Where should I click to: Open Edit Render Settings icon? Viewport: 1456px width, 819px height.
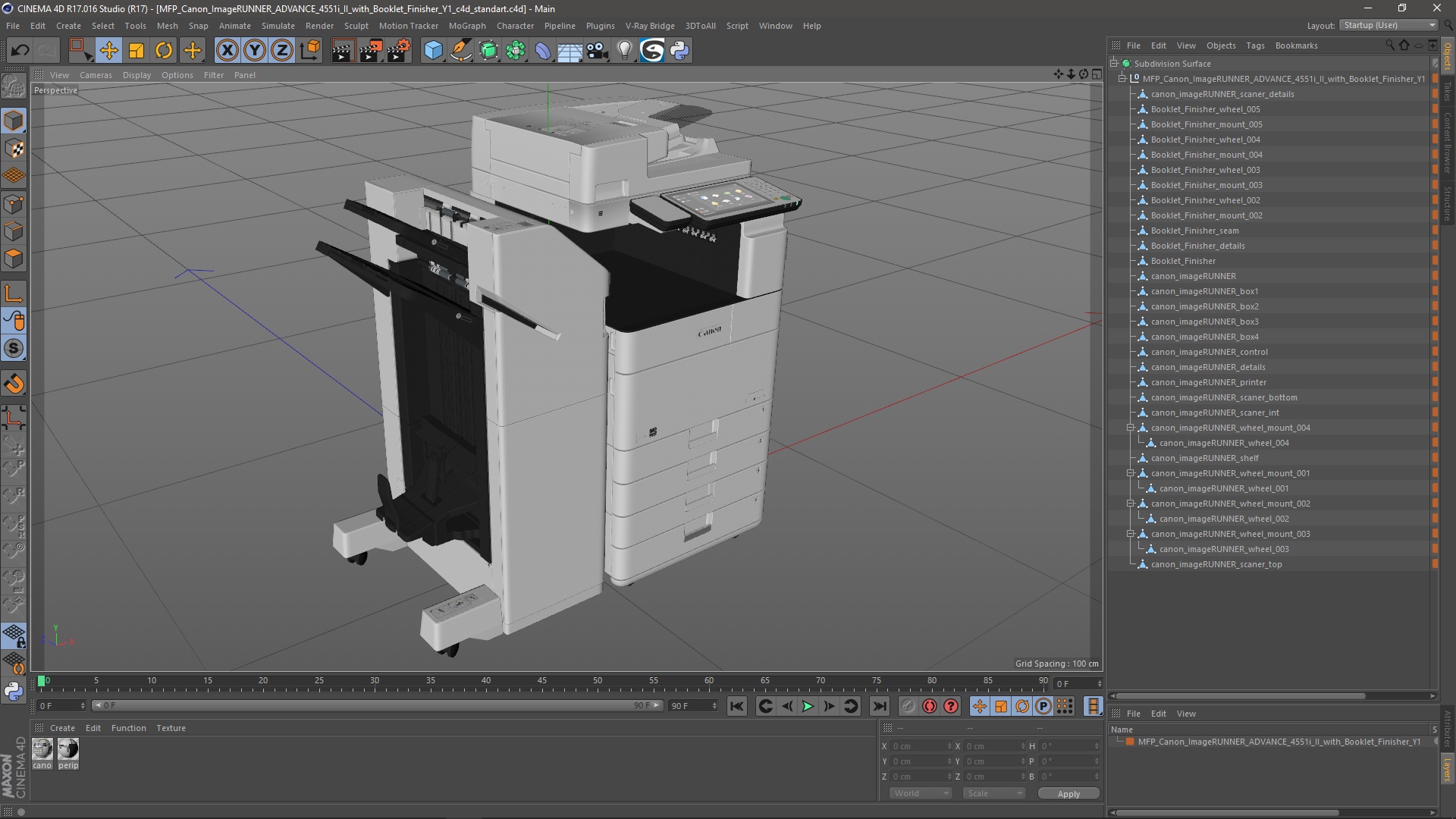pos(399,50)
